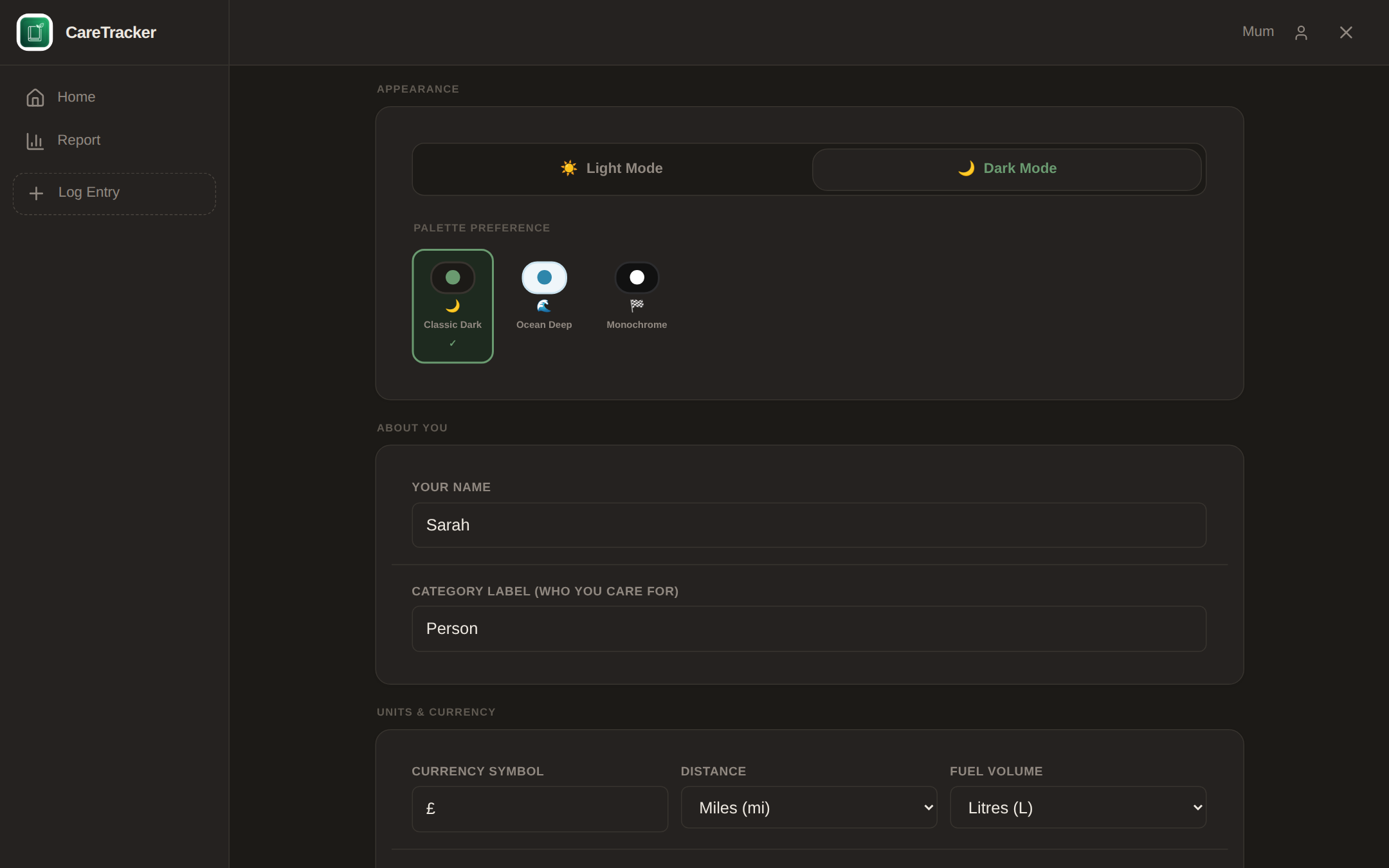Screen dimensions: 1389x868
Task: Select the Ocean Deep palette
Action: click(x=544, y=306)
